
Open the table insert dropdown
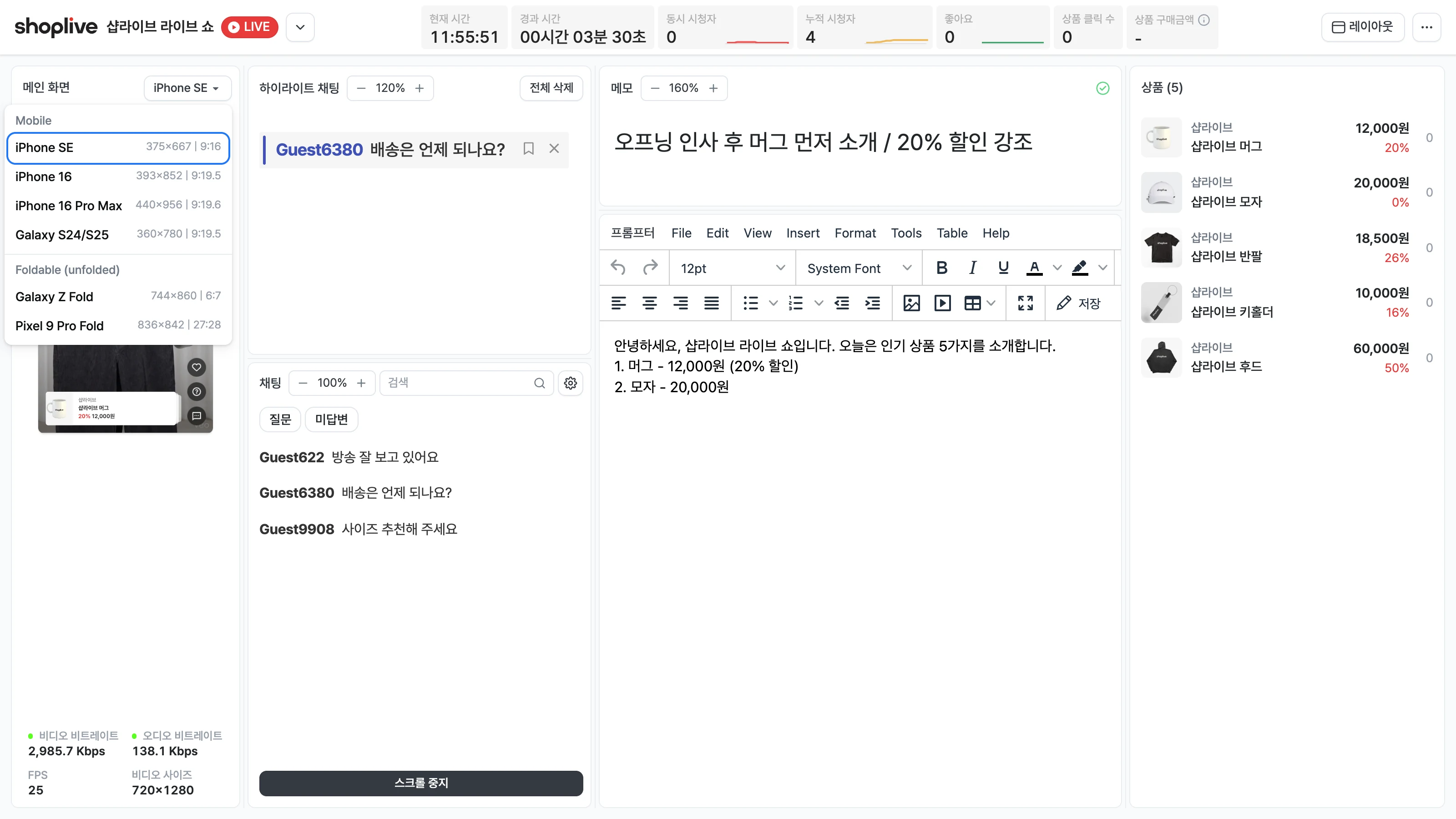point(991,303)
